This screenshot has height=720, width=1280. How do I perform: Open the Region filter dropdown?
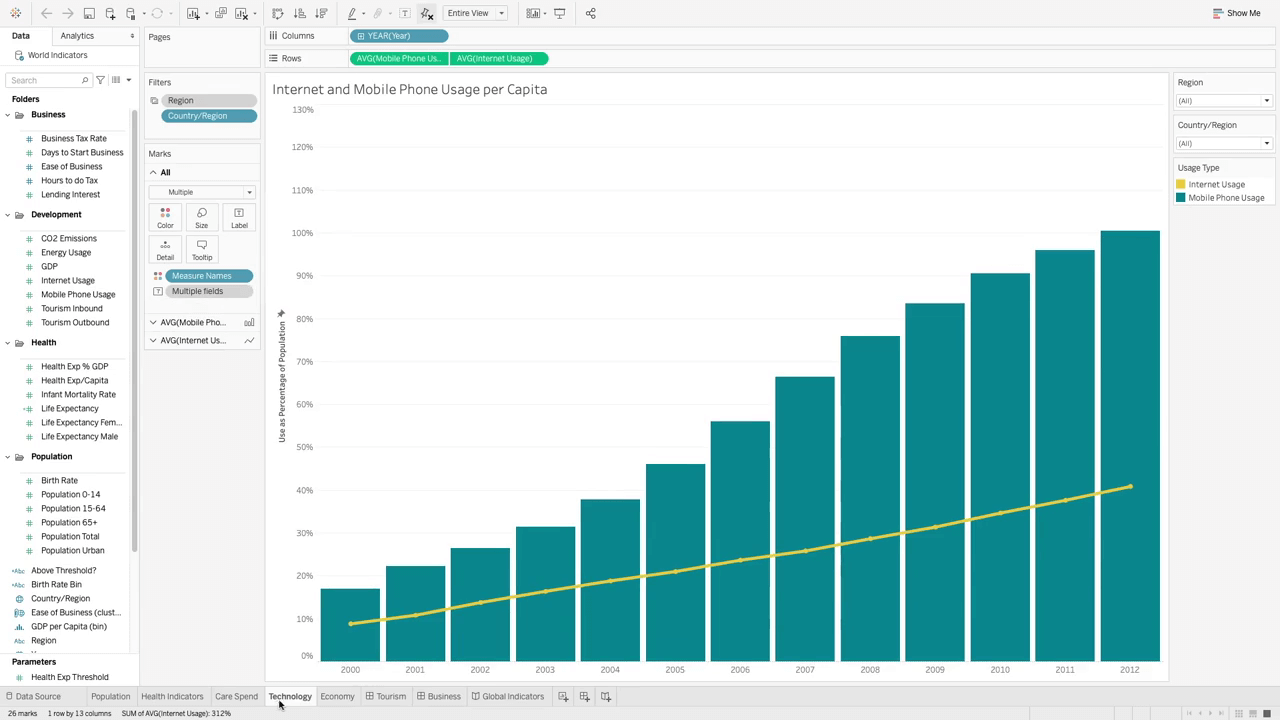point(1224,100)
